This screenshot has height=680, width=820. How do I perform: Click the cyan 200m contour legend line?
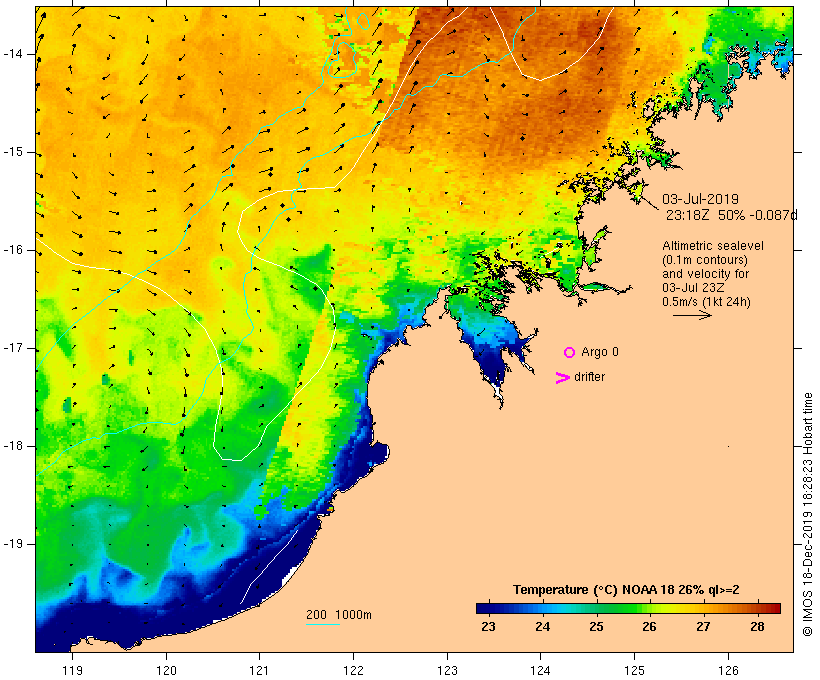click(323, 624)
